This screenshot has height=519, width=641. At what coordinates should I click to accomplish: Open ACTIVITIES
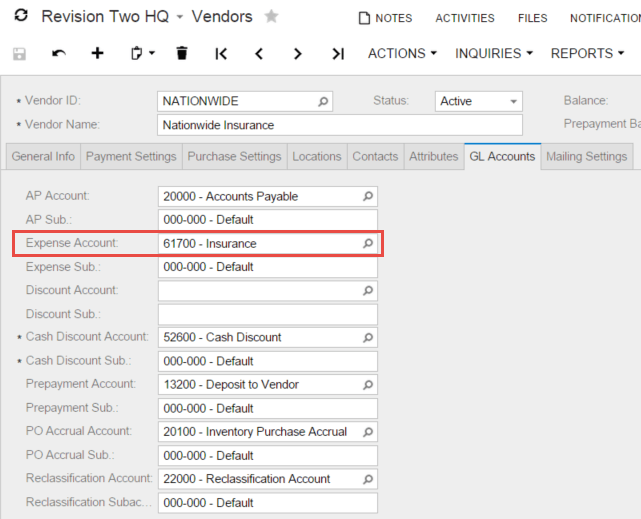pyautogui.click(x=465, y=18)
